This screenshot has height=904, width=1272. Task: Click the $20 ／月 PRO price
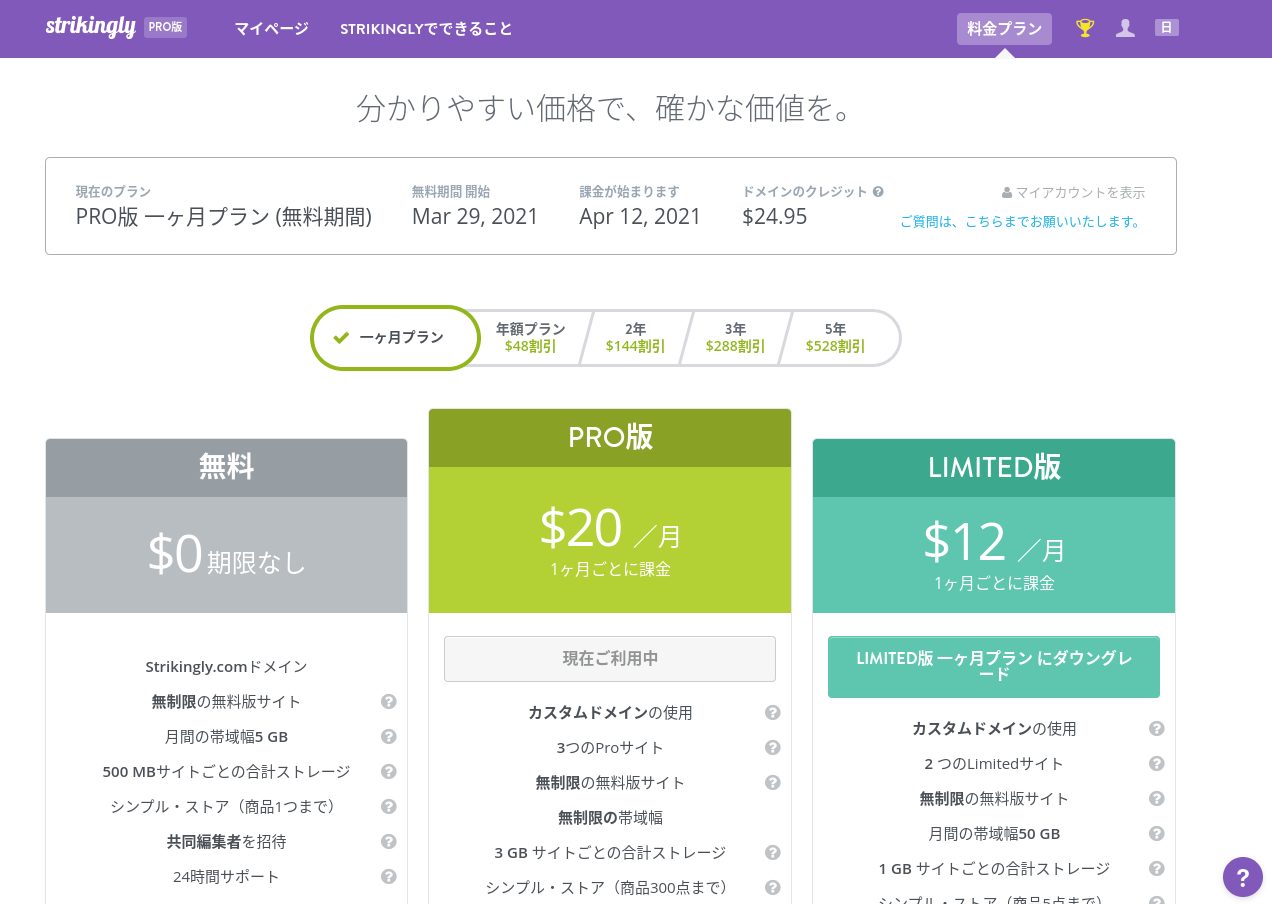pos(610,530)
